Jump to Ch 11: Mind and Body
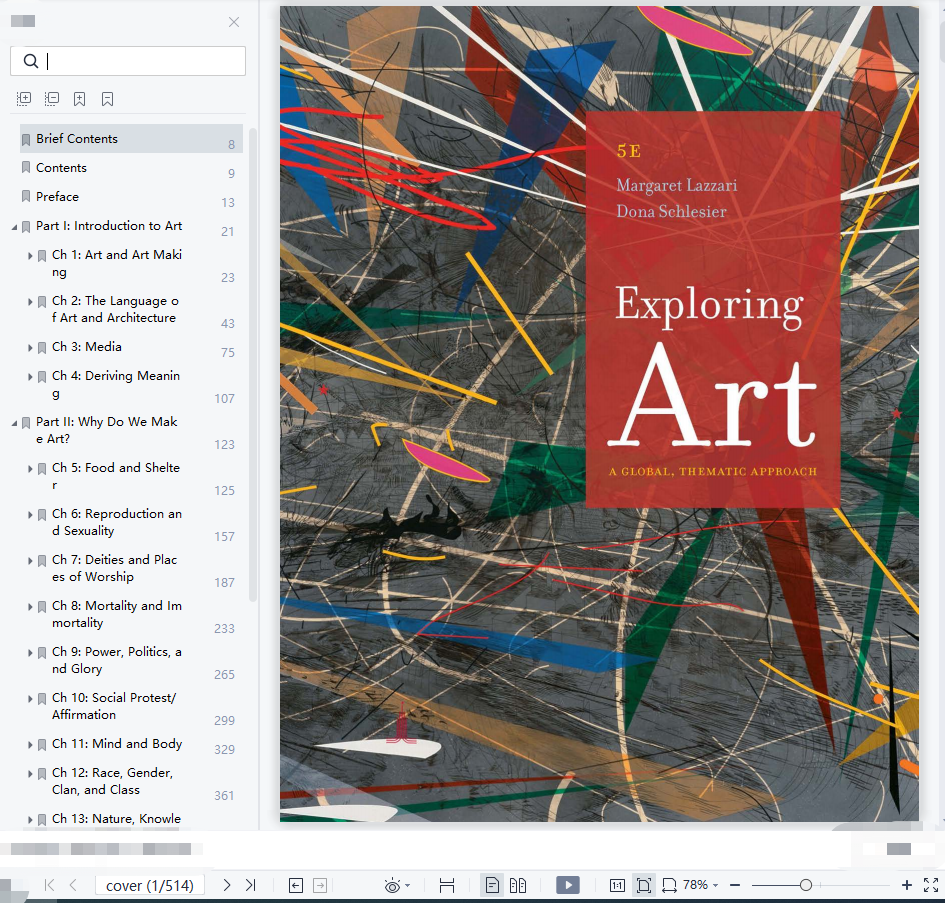The height and width of the screenshot is (903, 945). (117, 744)
